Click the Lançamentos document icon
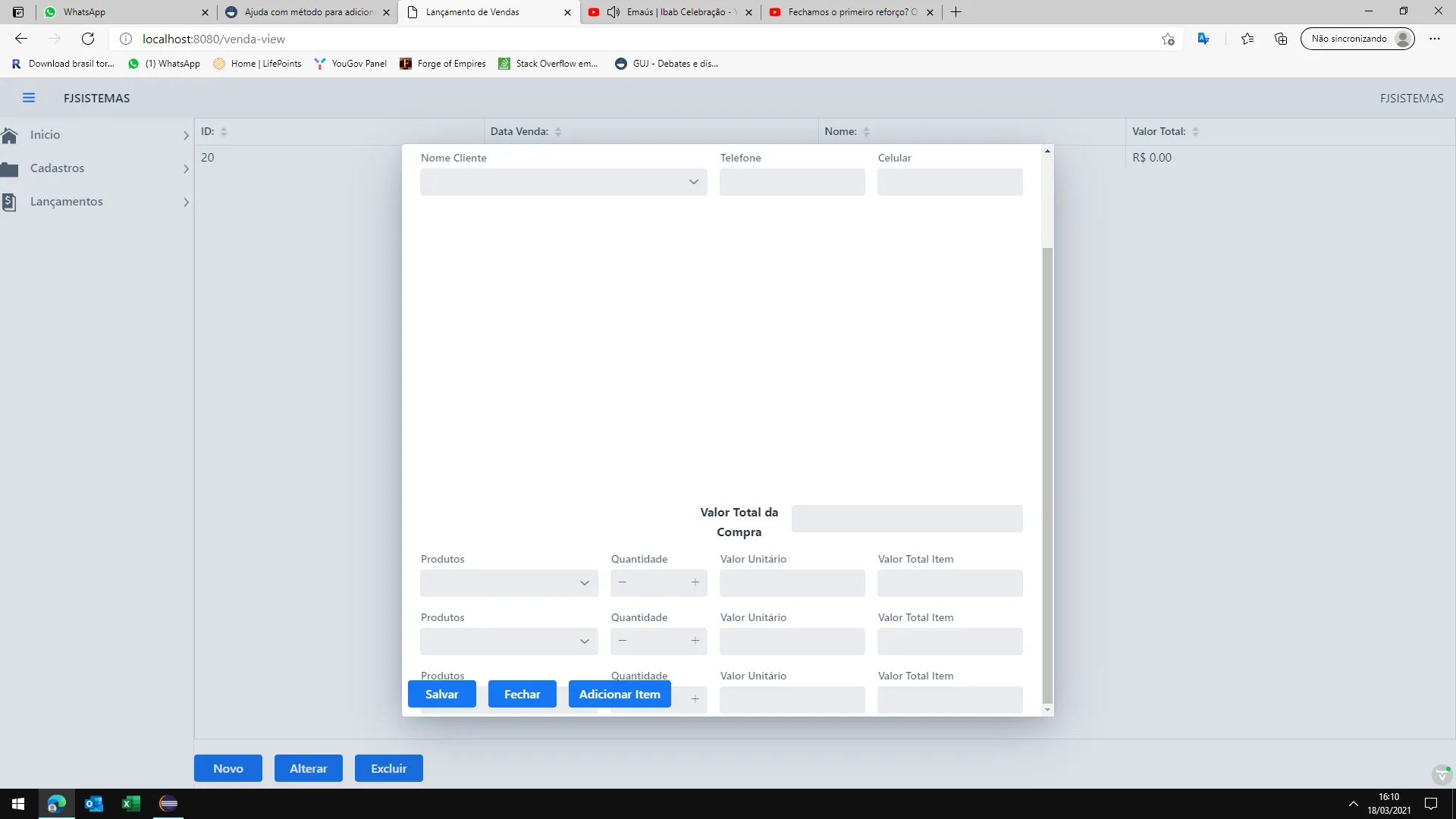1456x819 pixels. coord(10,202)
